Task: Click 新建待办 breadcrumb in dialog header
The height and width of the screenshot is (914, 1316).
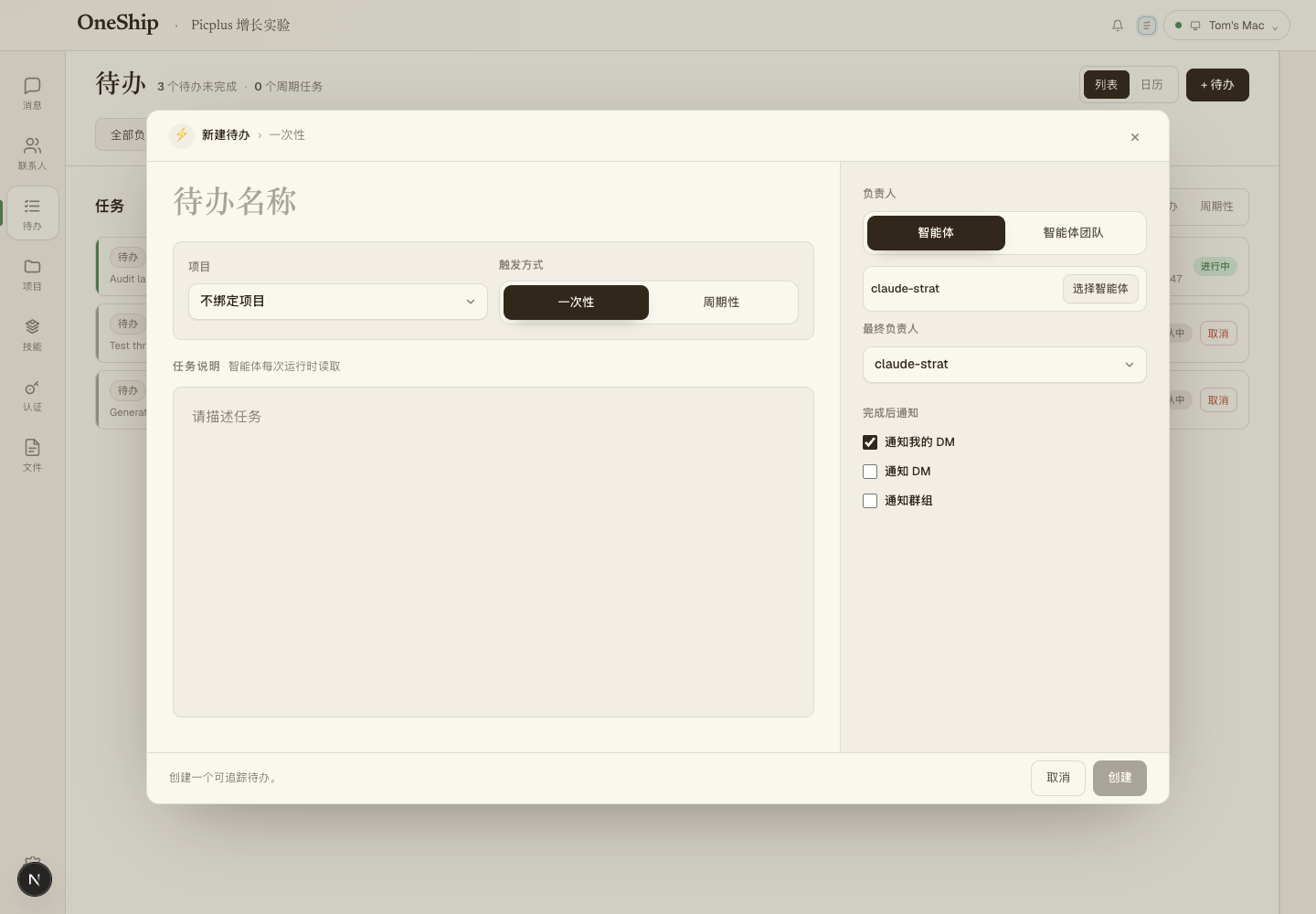Action: 226,135
